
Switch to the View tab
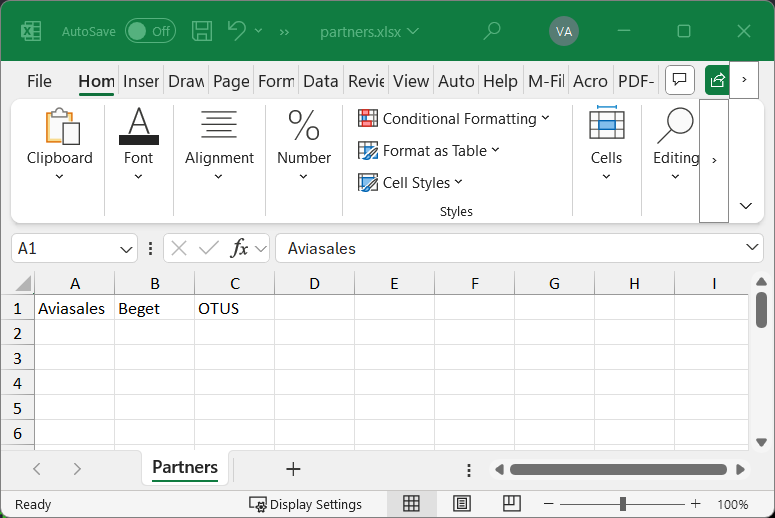click(x=411, y=81)
